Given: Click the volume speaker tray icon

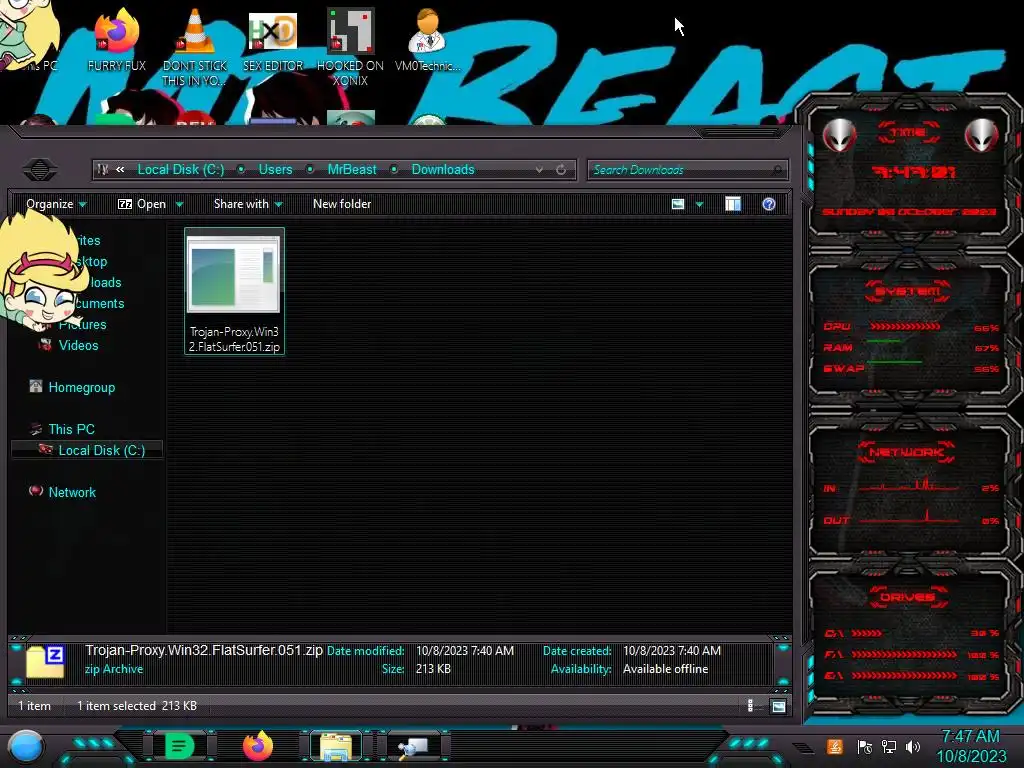Looking at the screenshot, I should pyautogui.click(x=913, y=747).
